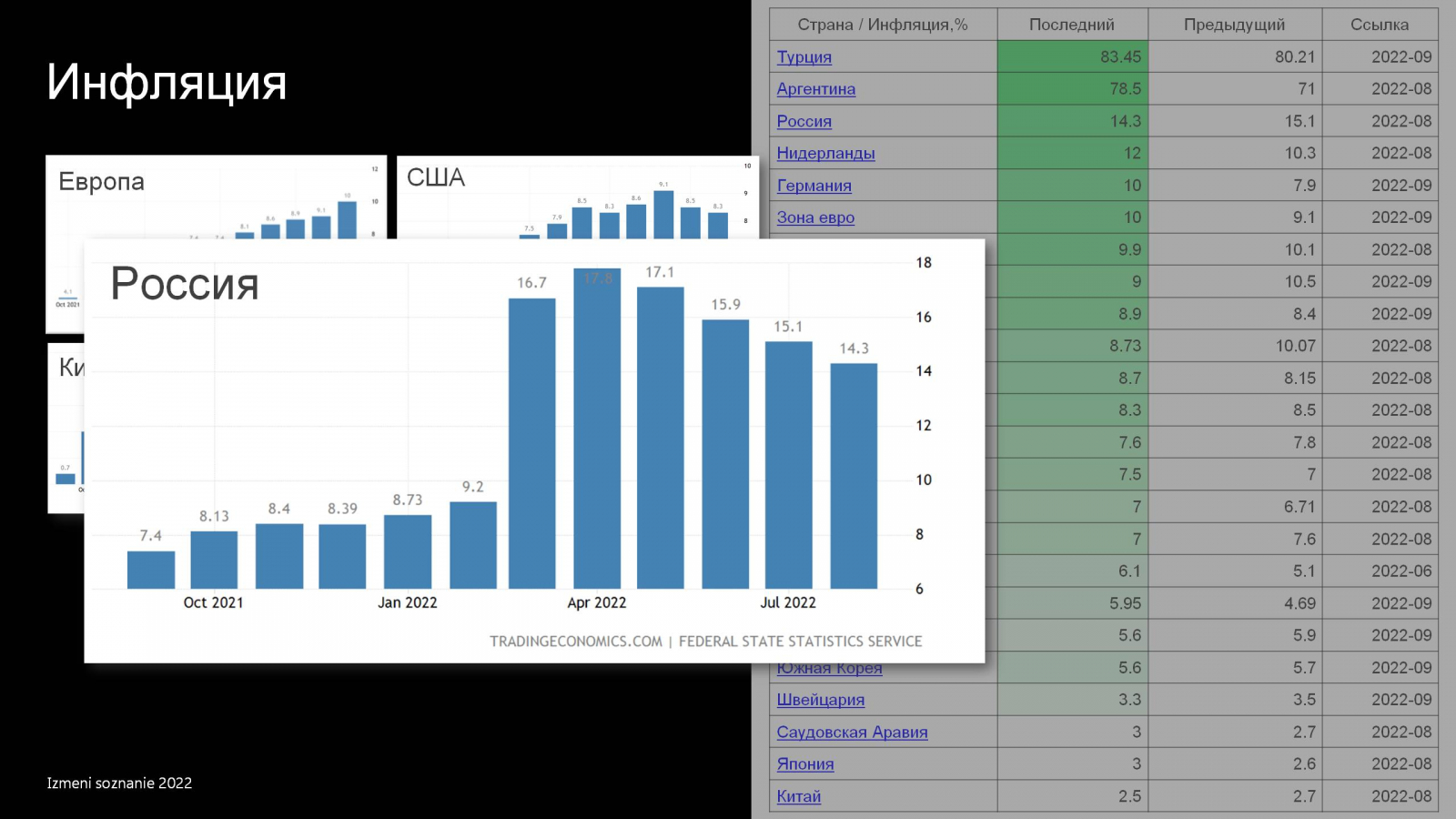Viewport: 1456px width, 819px height.
Task: Select the 9.1 cell in Зона евро row
Action: click(x=1234, y=217)
